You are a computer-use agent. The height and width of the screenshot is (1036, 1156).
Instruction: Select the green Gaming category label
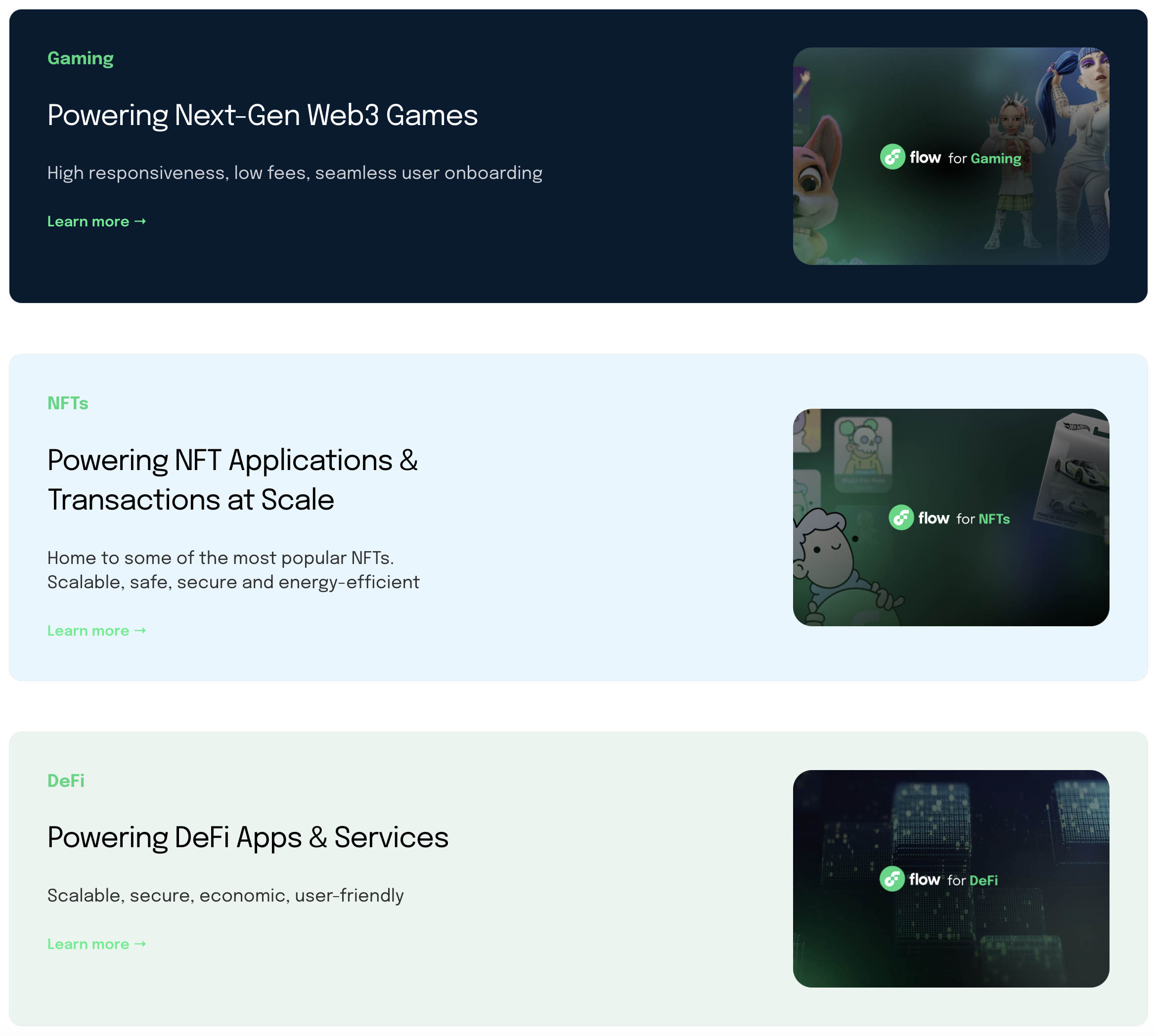point(80,58)
